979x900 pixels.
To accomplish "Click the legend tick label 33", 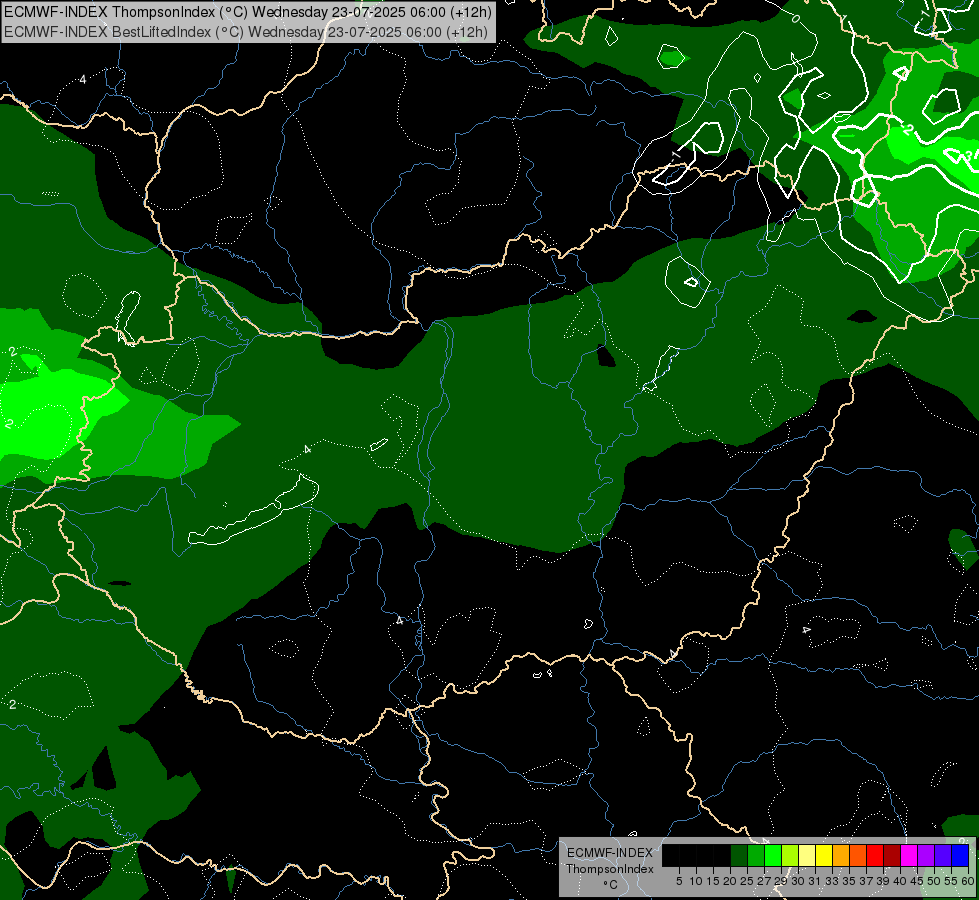I will point(832,881).
